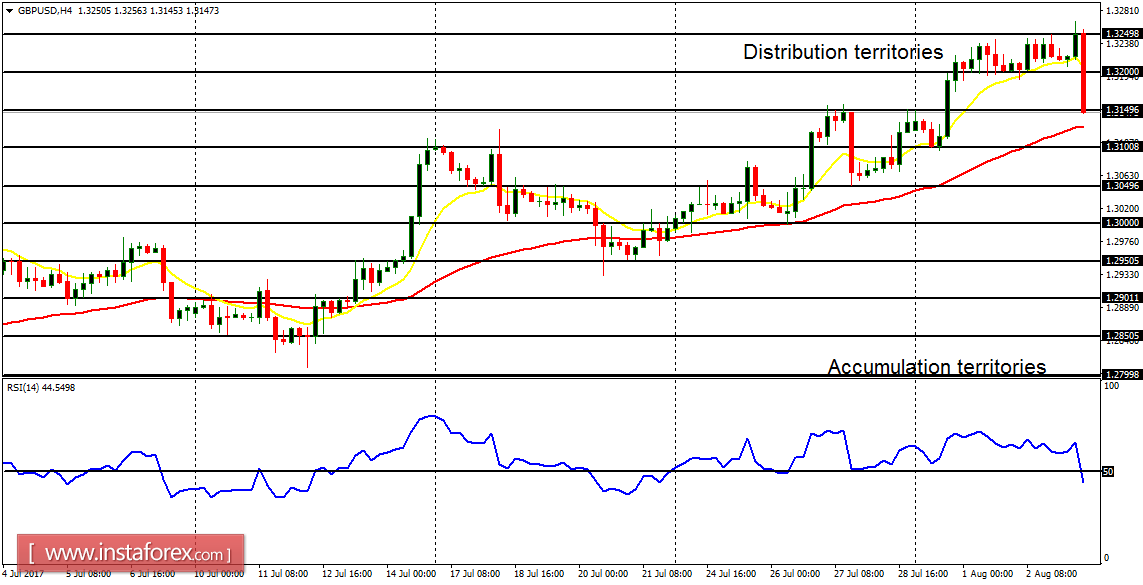Screen dimensions: 1143x585
Task: Open the chart menu triangle beside GBPUSD,H4
Action: click(8, 10)
